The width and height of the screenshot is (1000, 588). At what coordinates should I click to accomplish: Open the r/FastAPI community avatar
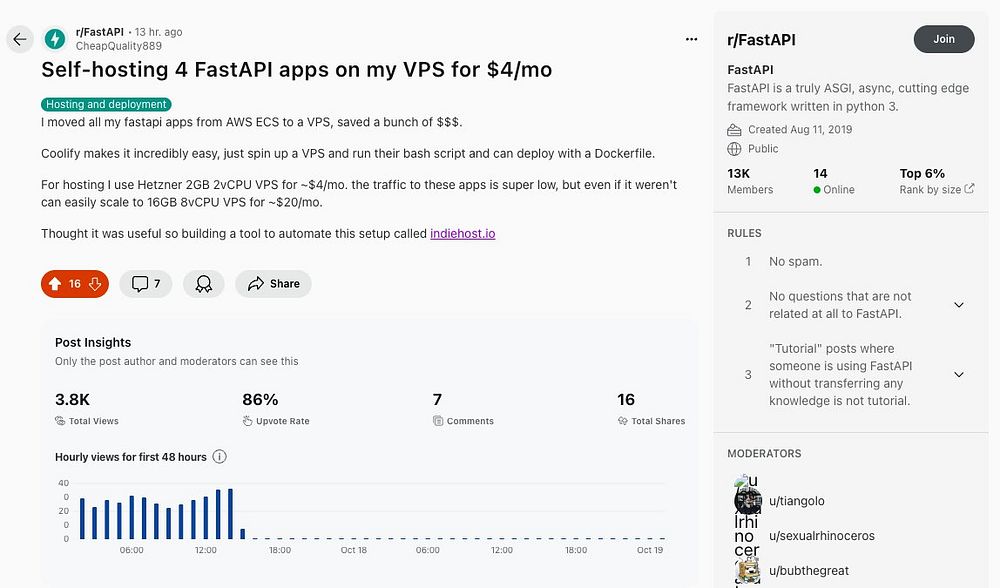(55, 39)
